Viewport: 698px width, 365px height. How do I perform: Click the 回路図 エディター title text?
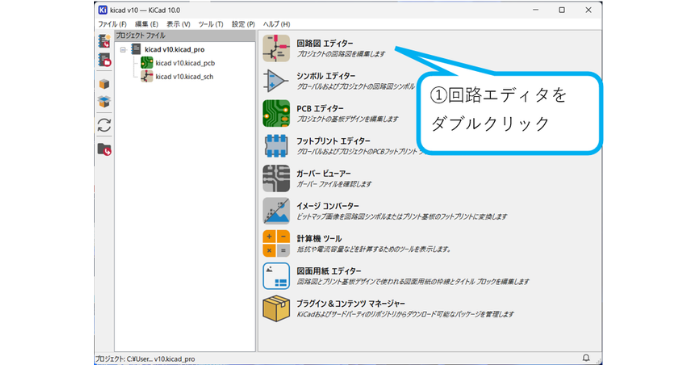click(325, 43)
